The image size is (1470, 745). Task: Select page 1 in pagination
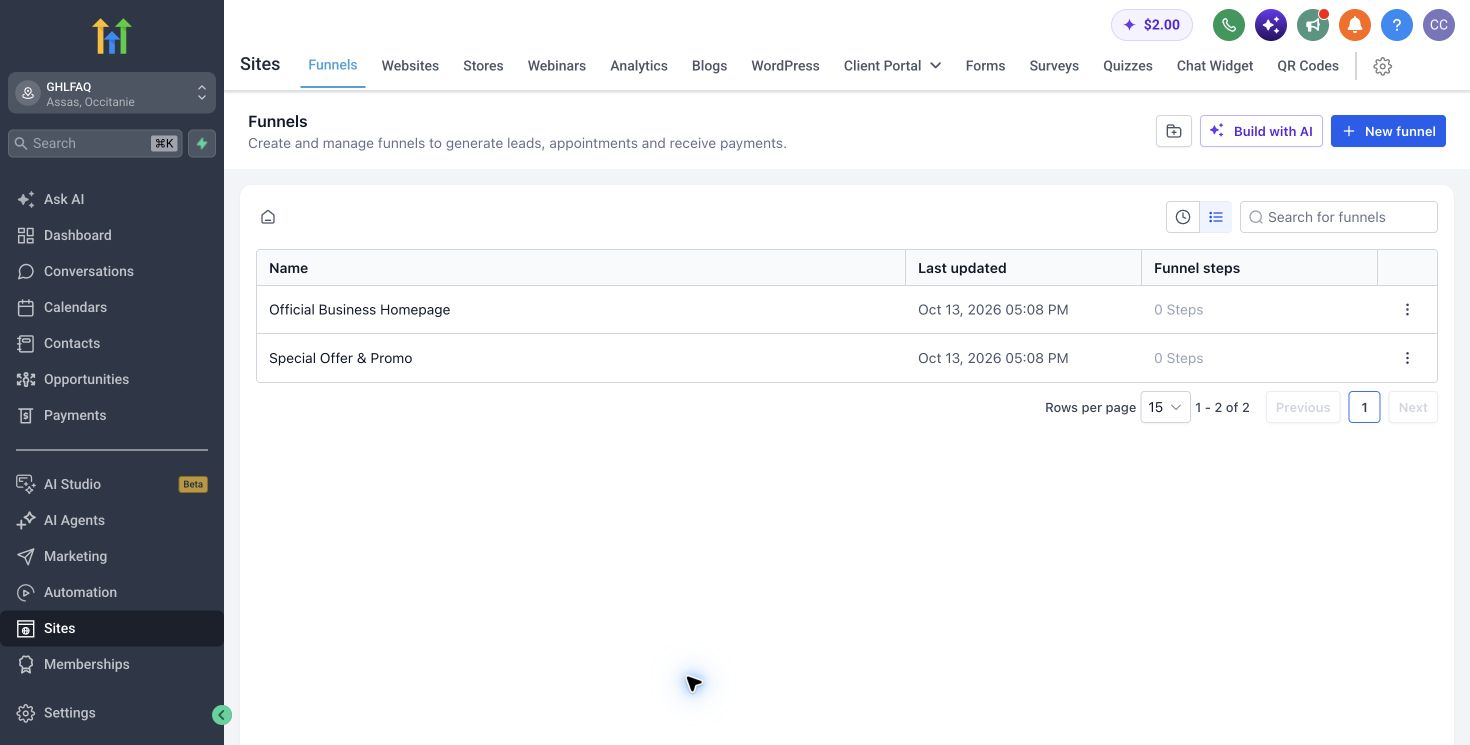[x=1364, y=407]
